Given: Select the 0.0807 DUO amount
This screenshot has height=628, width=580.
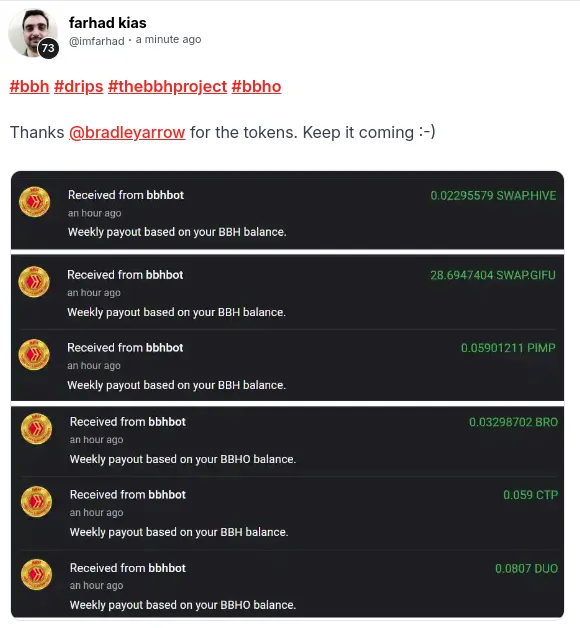Looking at the screenshot, I should [x=526, y=568].
